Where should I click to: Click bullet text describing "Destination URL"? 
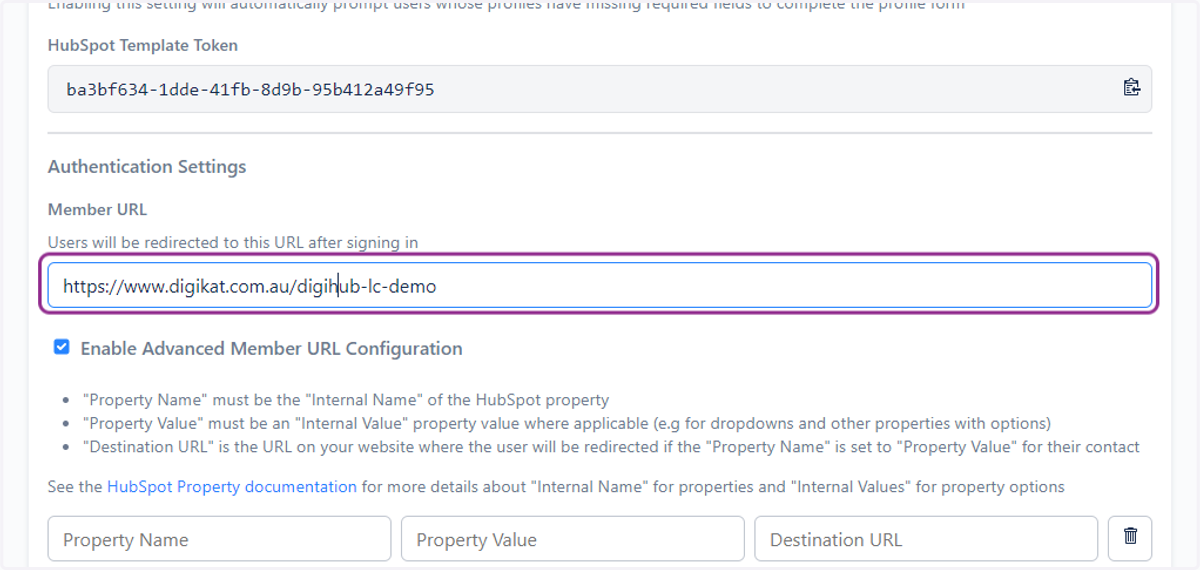tap(611, 447)
